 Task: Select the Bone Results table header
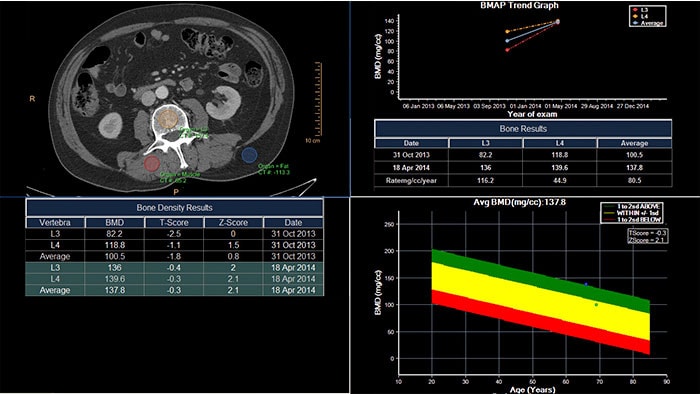pos(523,129)
